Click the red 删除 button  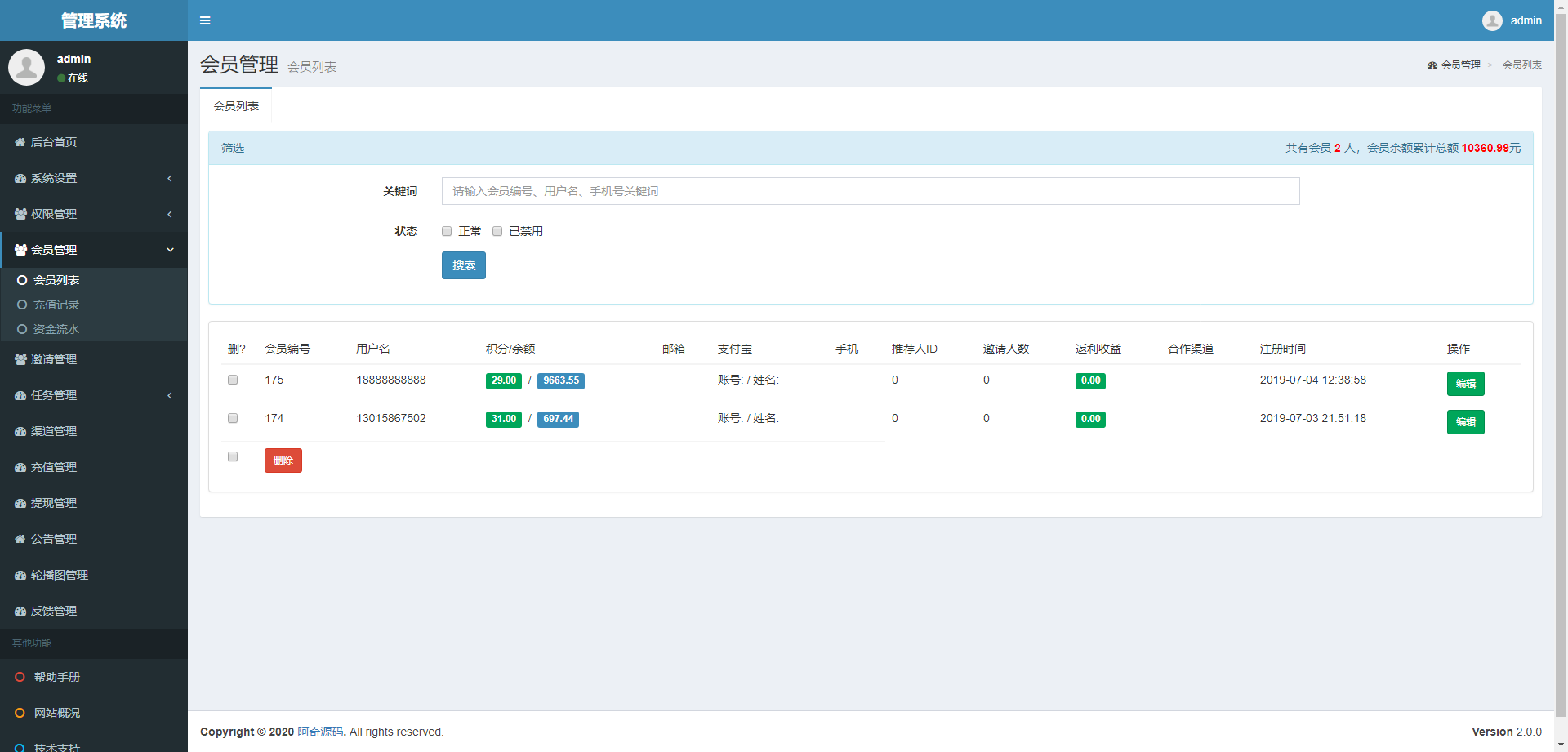point(283,461)
